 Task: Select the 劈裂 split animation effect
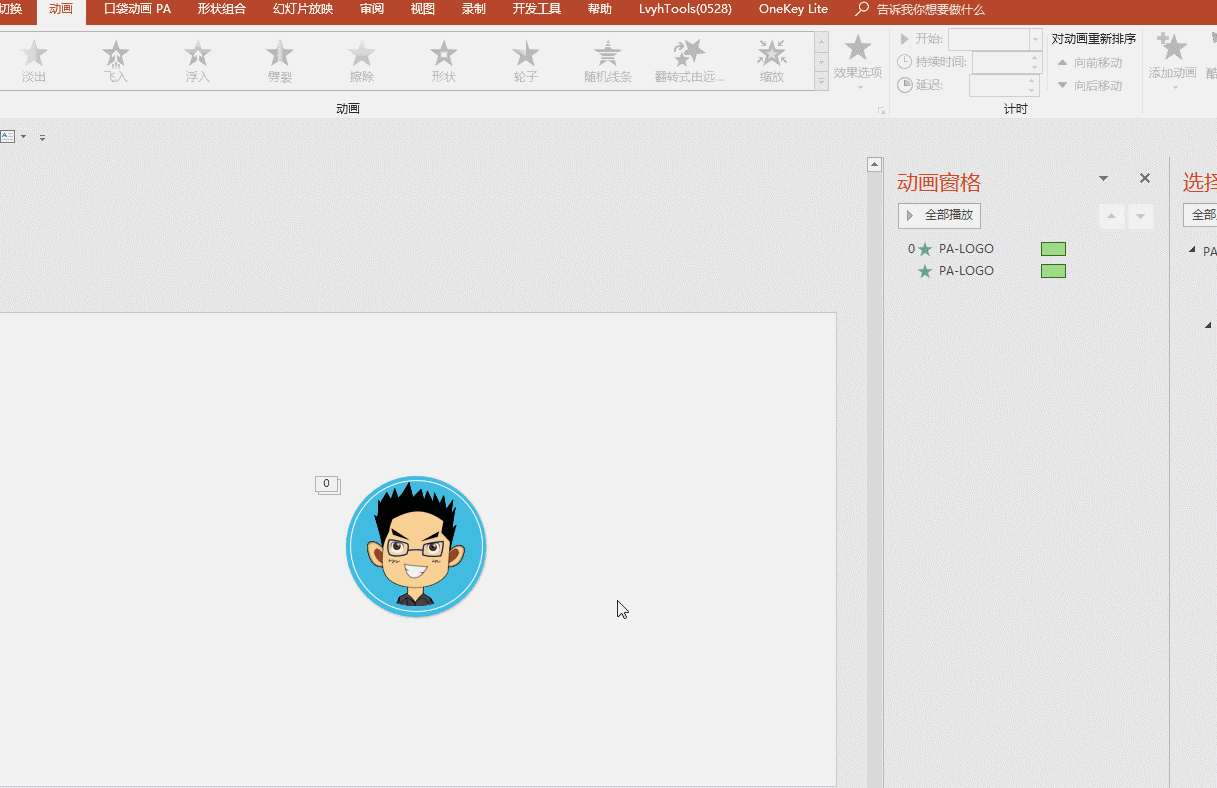pyautogui.click(x=280, y=61)
